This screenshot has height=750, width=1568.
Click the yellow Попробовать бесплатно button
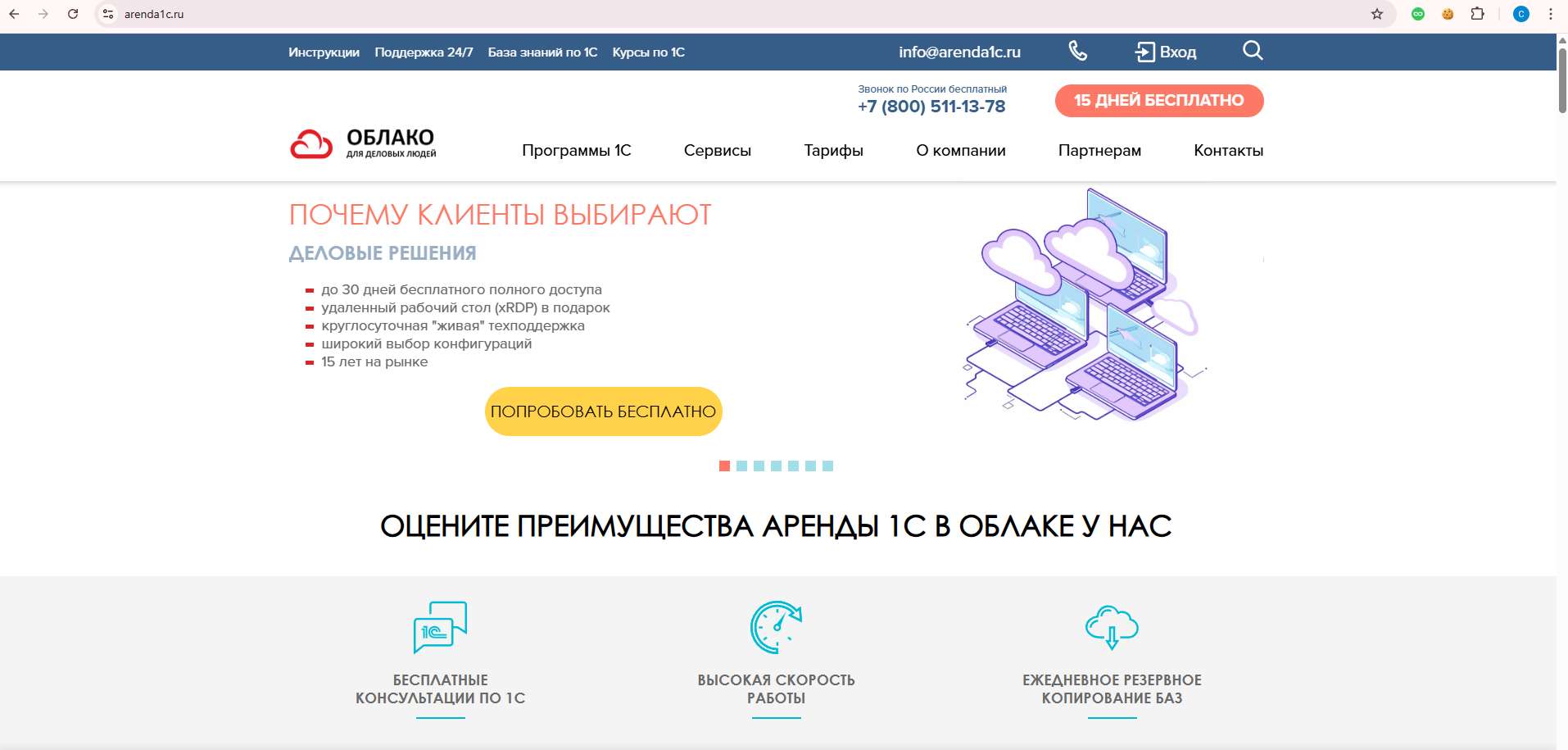[603, 411]
